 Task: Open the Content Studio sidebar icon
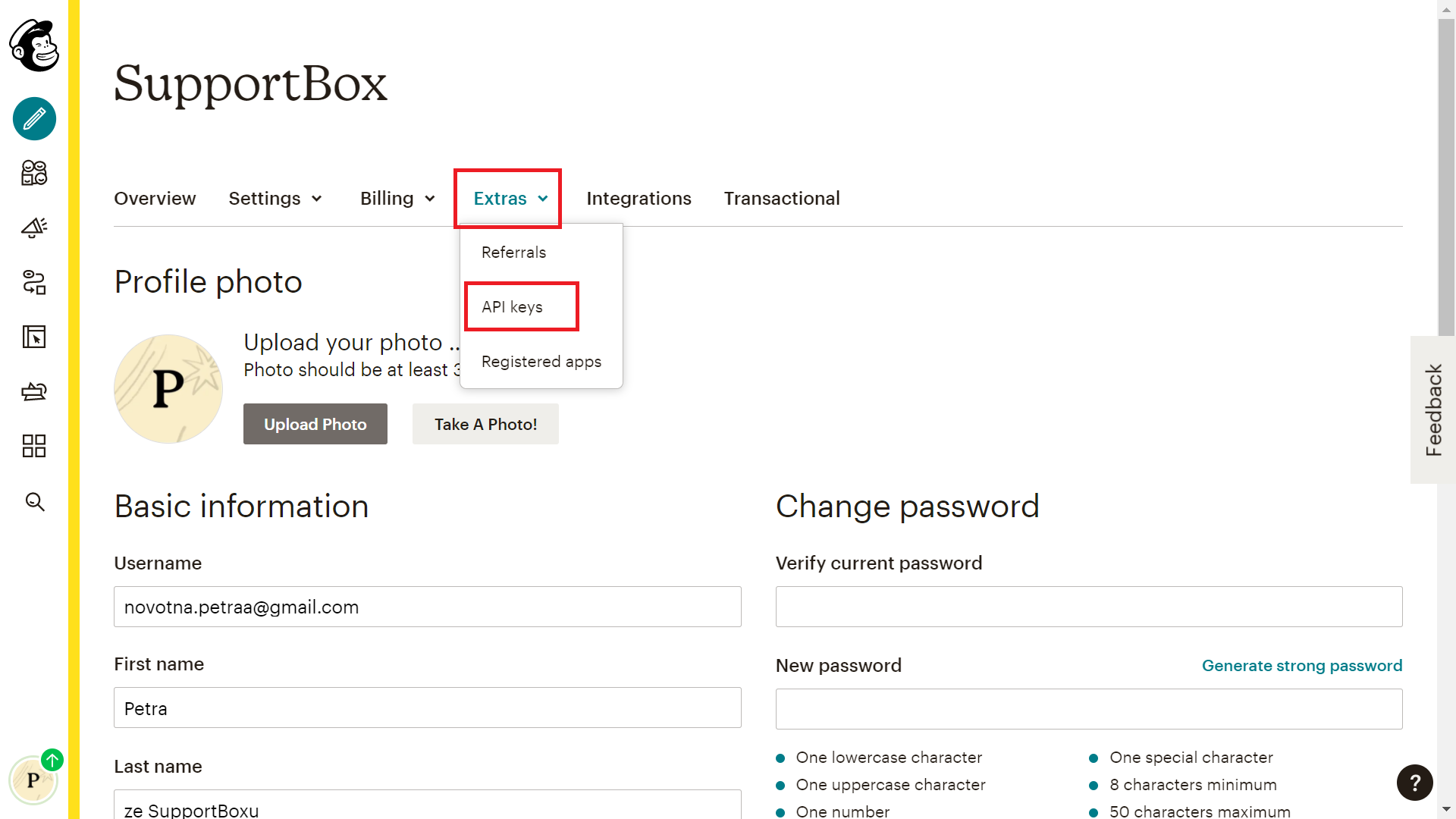[34, 391]
